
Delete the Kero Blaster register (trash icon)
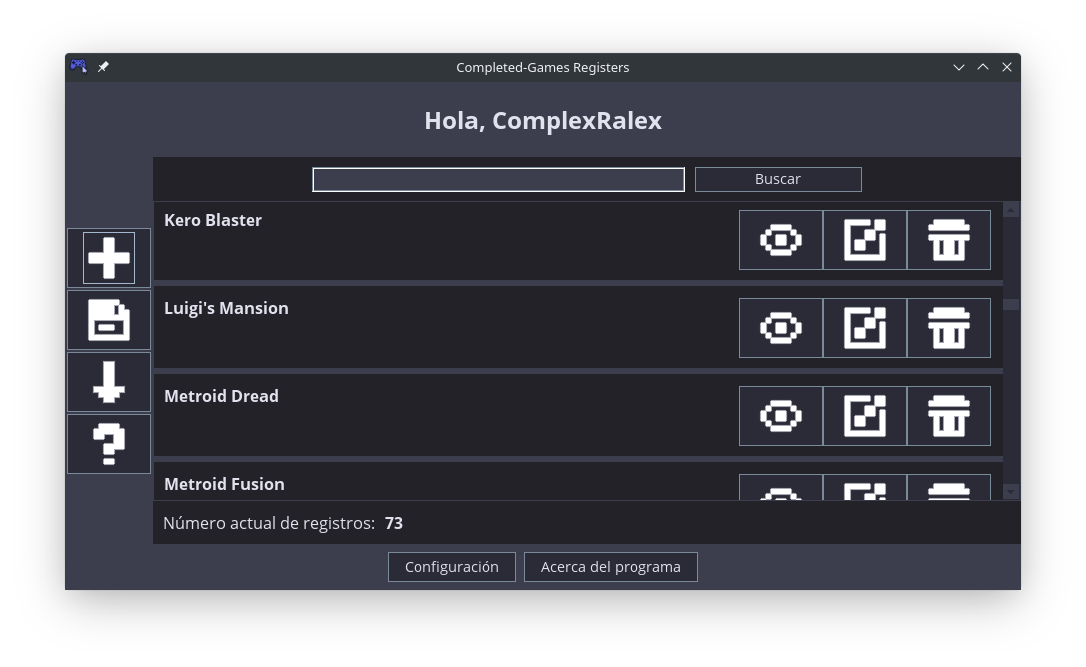click(948, 240)
